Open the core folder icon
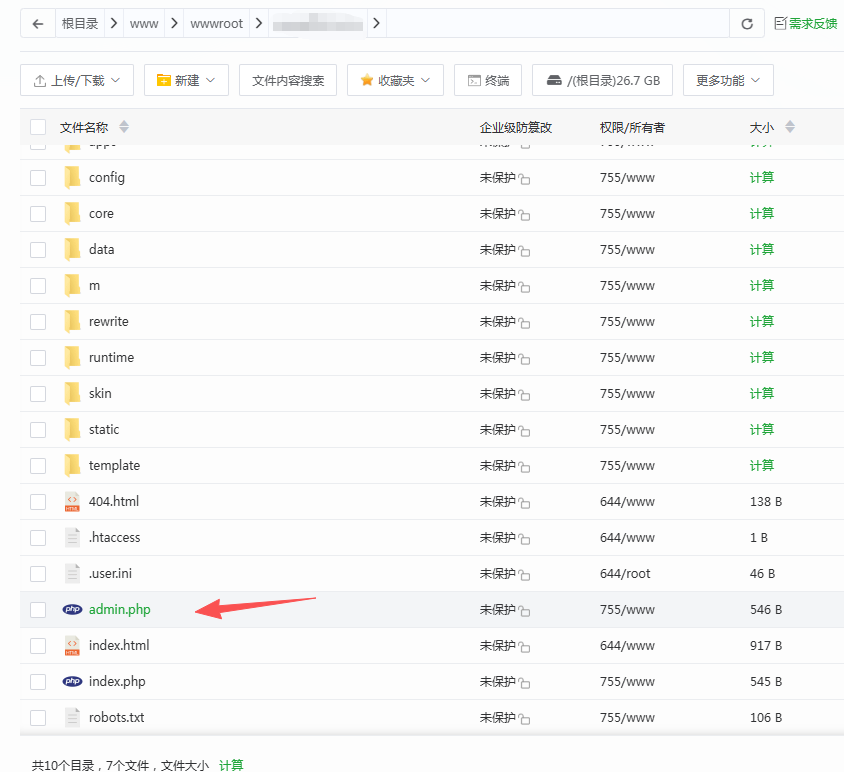Viewport: 844px width, 772px height. tap(72, 214)
